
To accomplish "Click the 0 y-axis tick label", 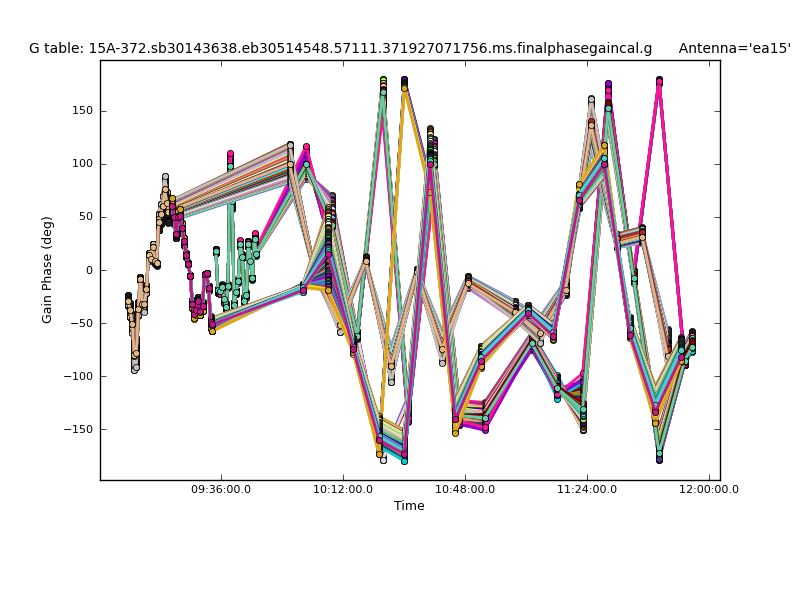I will click(89, 270).
